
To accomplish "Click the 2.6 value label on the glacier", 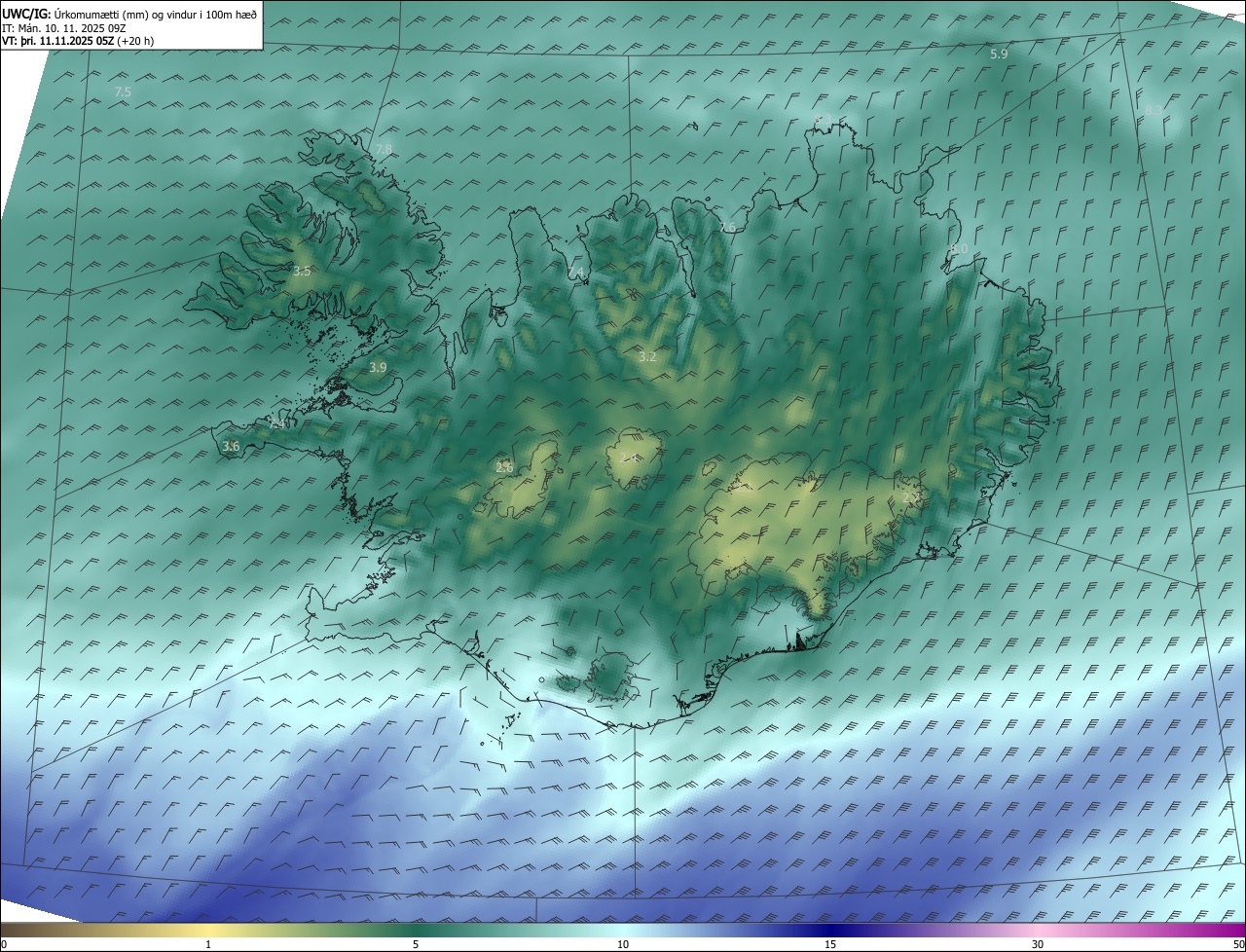I will 504,467.
